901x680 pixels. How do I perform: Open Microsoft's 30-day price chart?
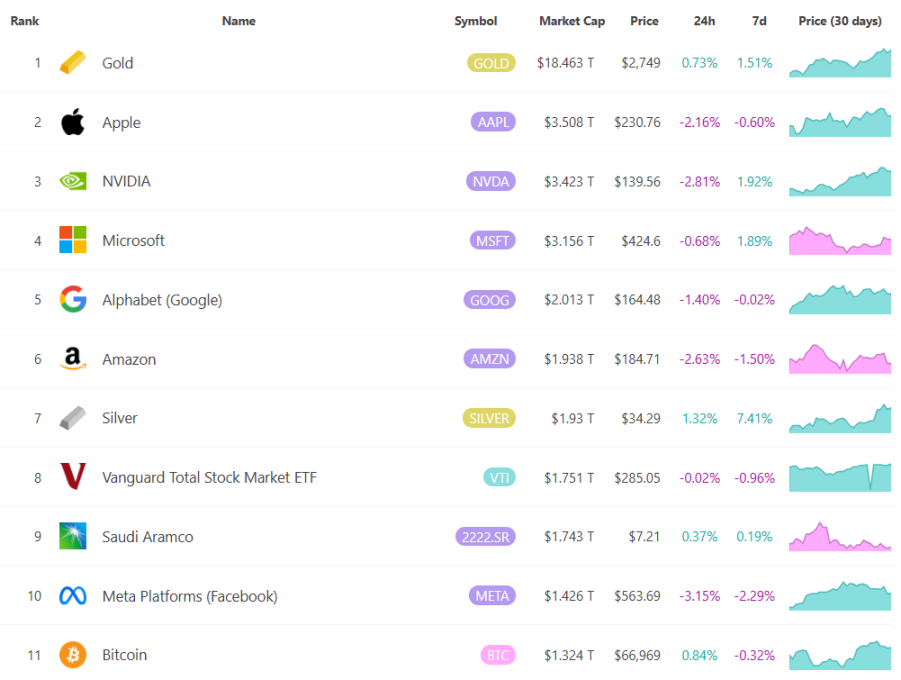(x=839, y=241)
